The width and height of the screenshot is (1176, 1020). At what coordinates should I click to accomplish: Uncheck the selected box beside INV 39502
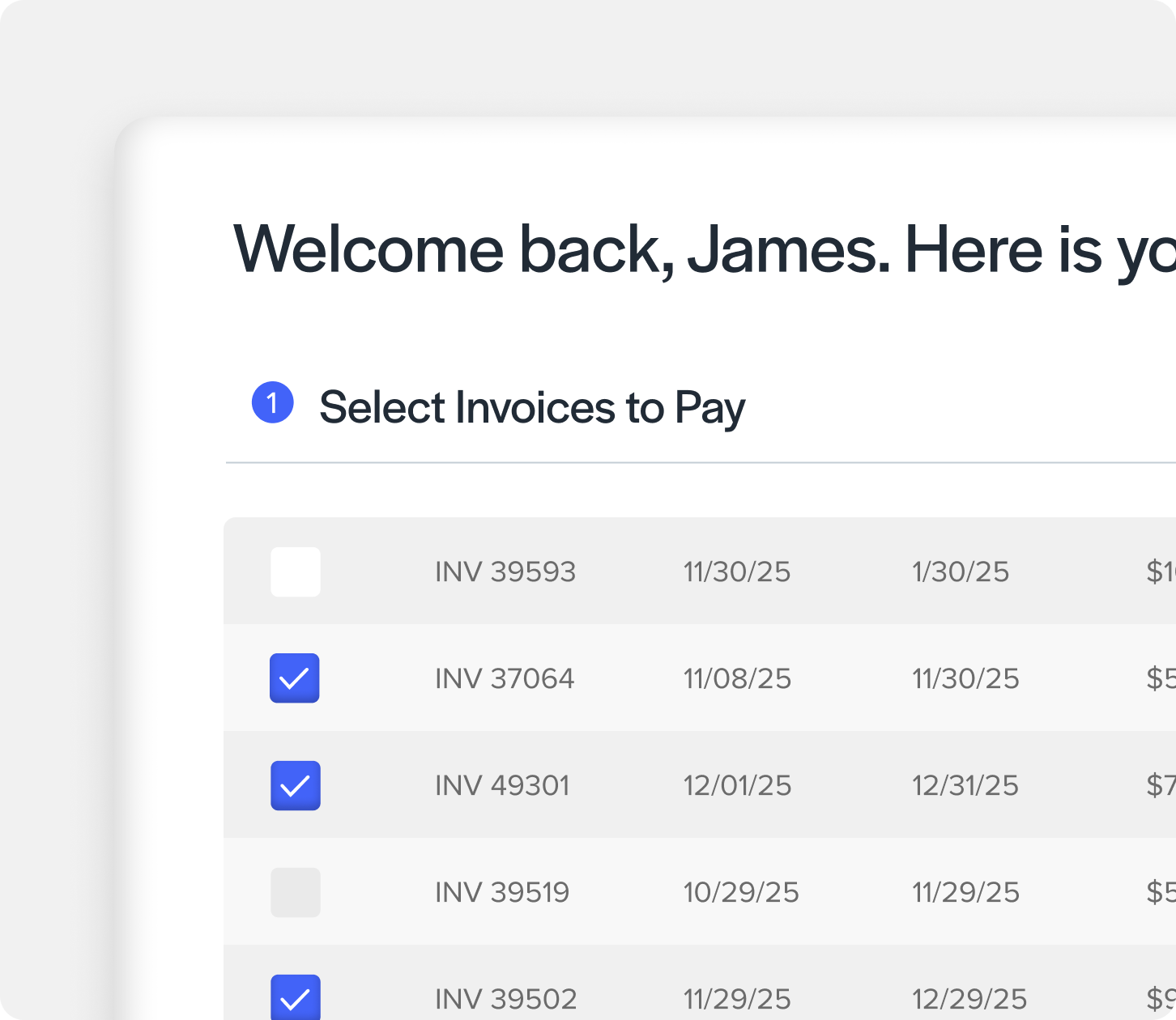pos(295,999)
